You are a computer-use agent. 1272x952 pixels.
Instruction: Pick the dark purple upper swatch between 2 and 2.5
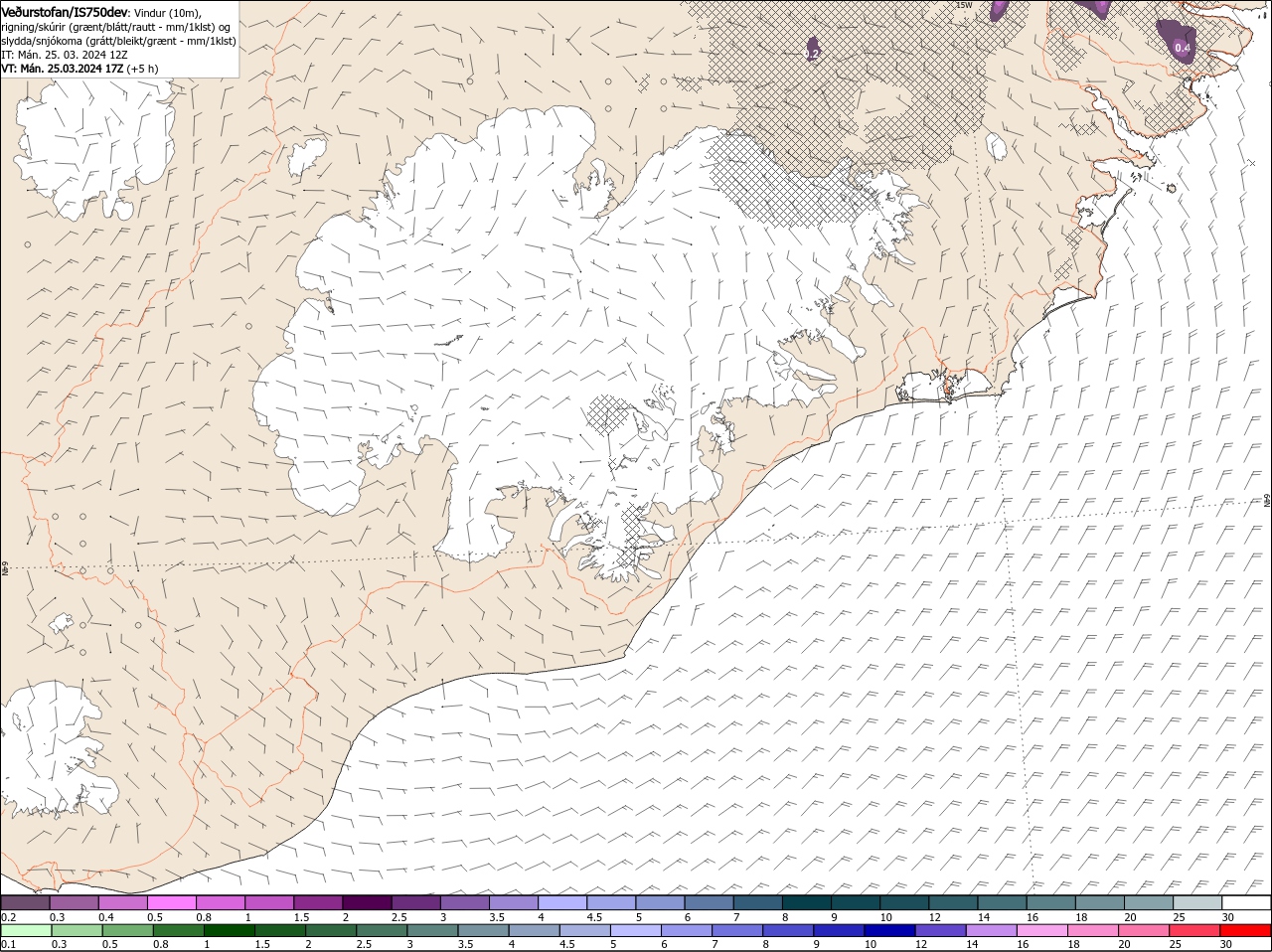pyautogui.click(x=367, y=902)
